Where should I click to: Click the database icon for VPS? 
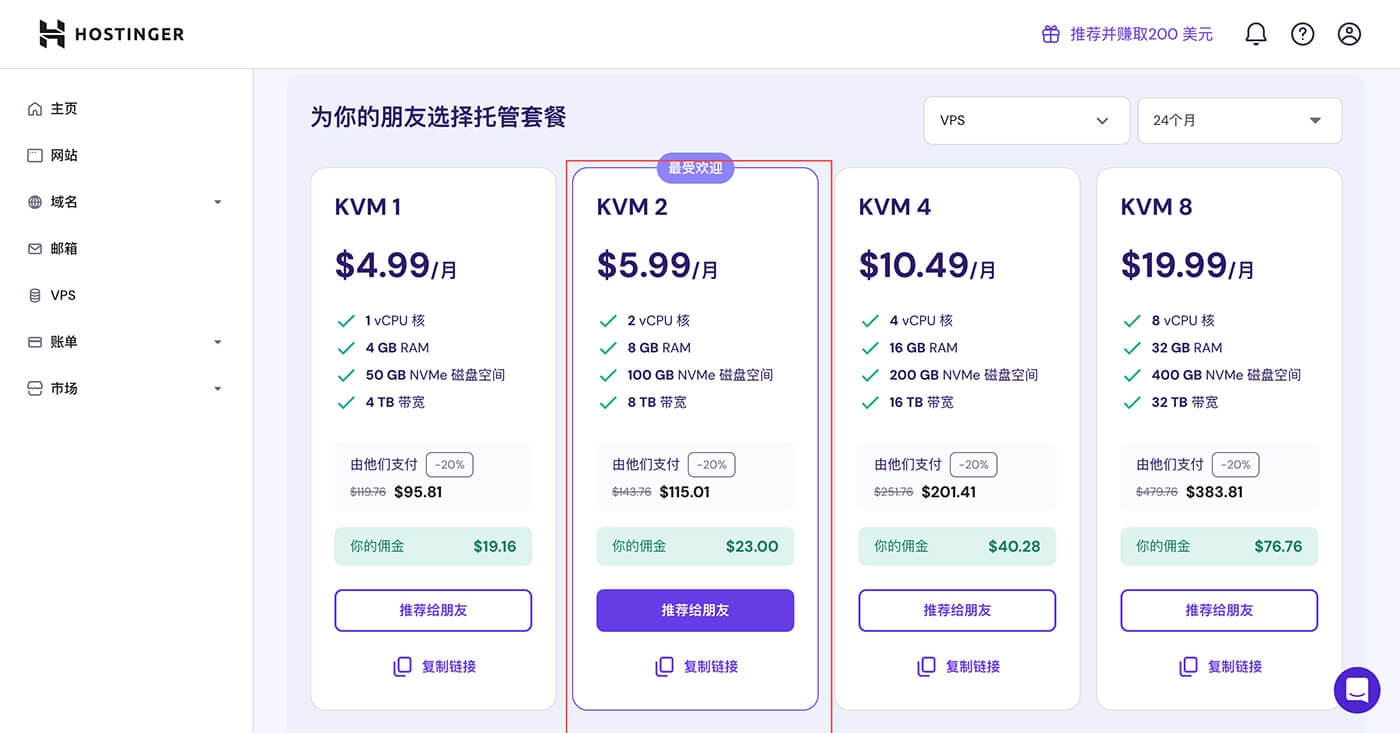coord(35,295)
